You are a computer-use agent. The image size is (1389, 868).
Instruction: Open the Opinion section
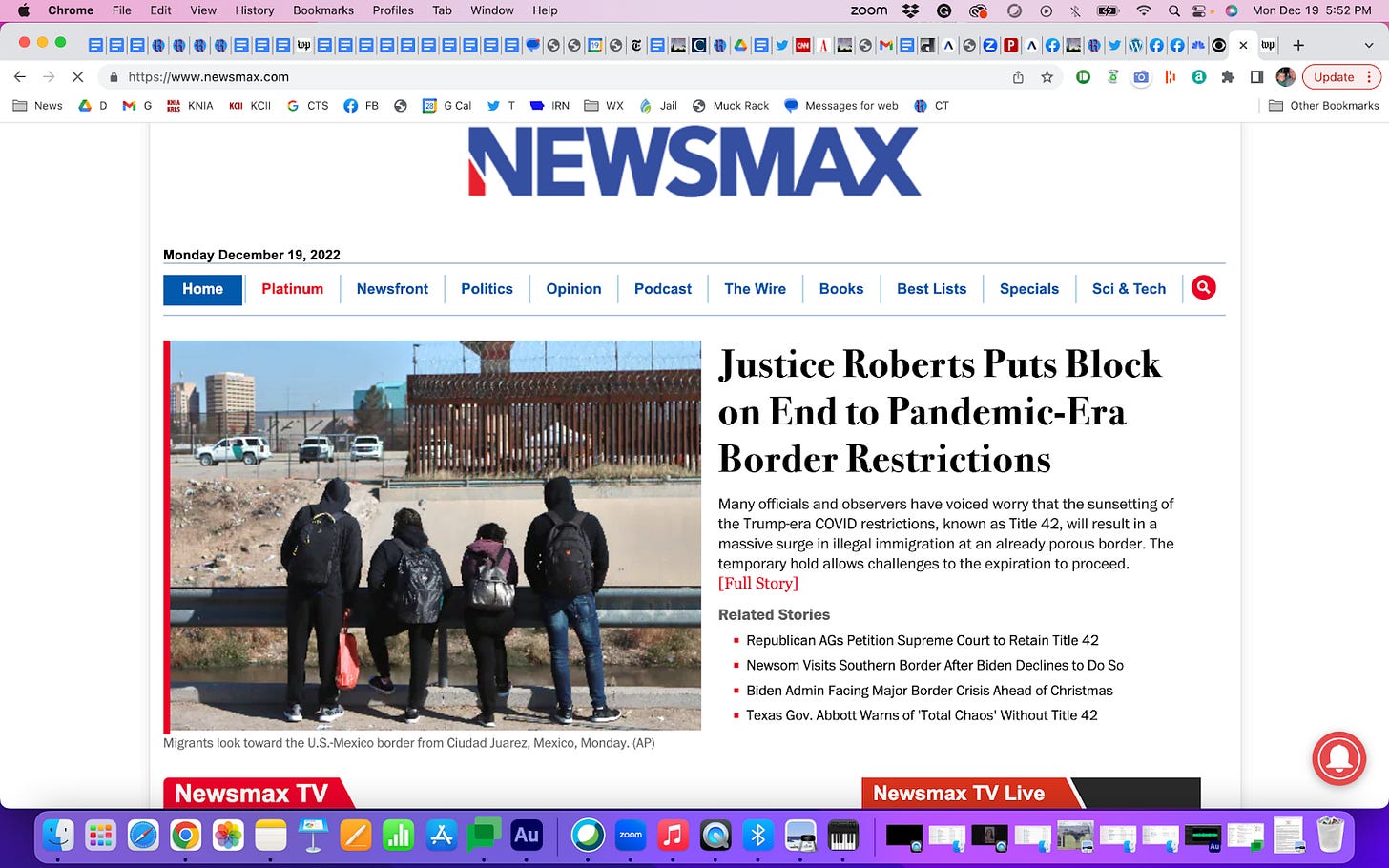click(x=573, y=289)
